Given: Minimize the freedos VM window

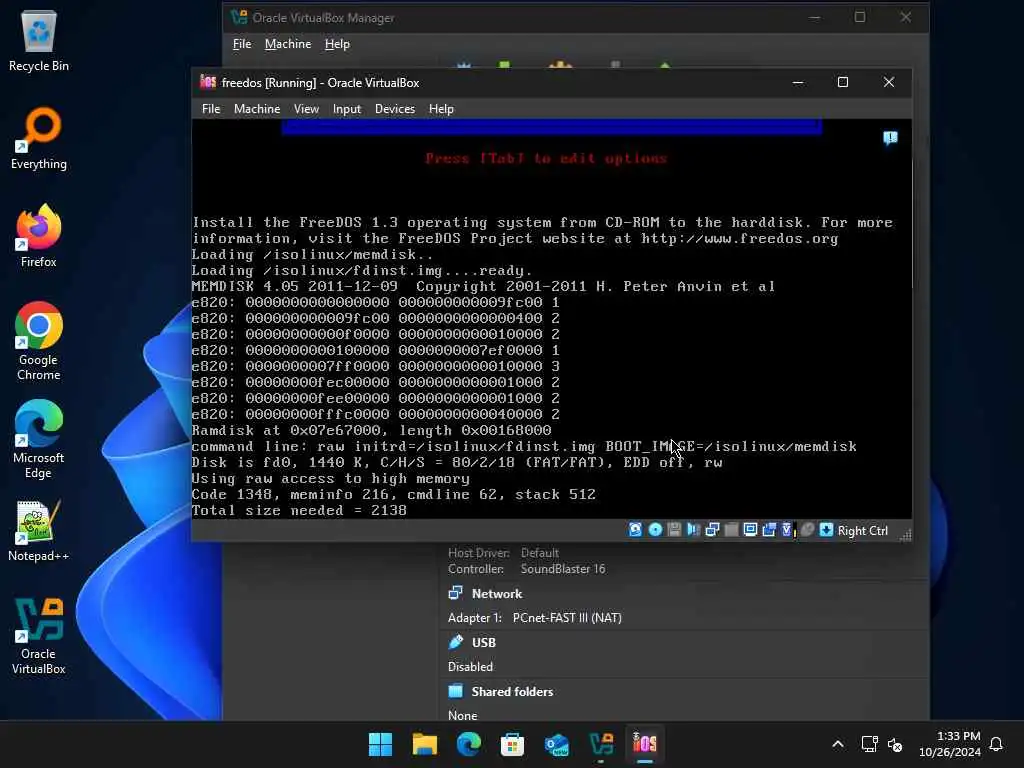Looking at the screenshot, I should (798, 82).
